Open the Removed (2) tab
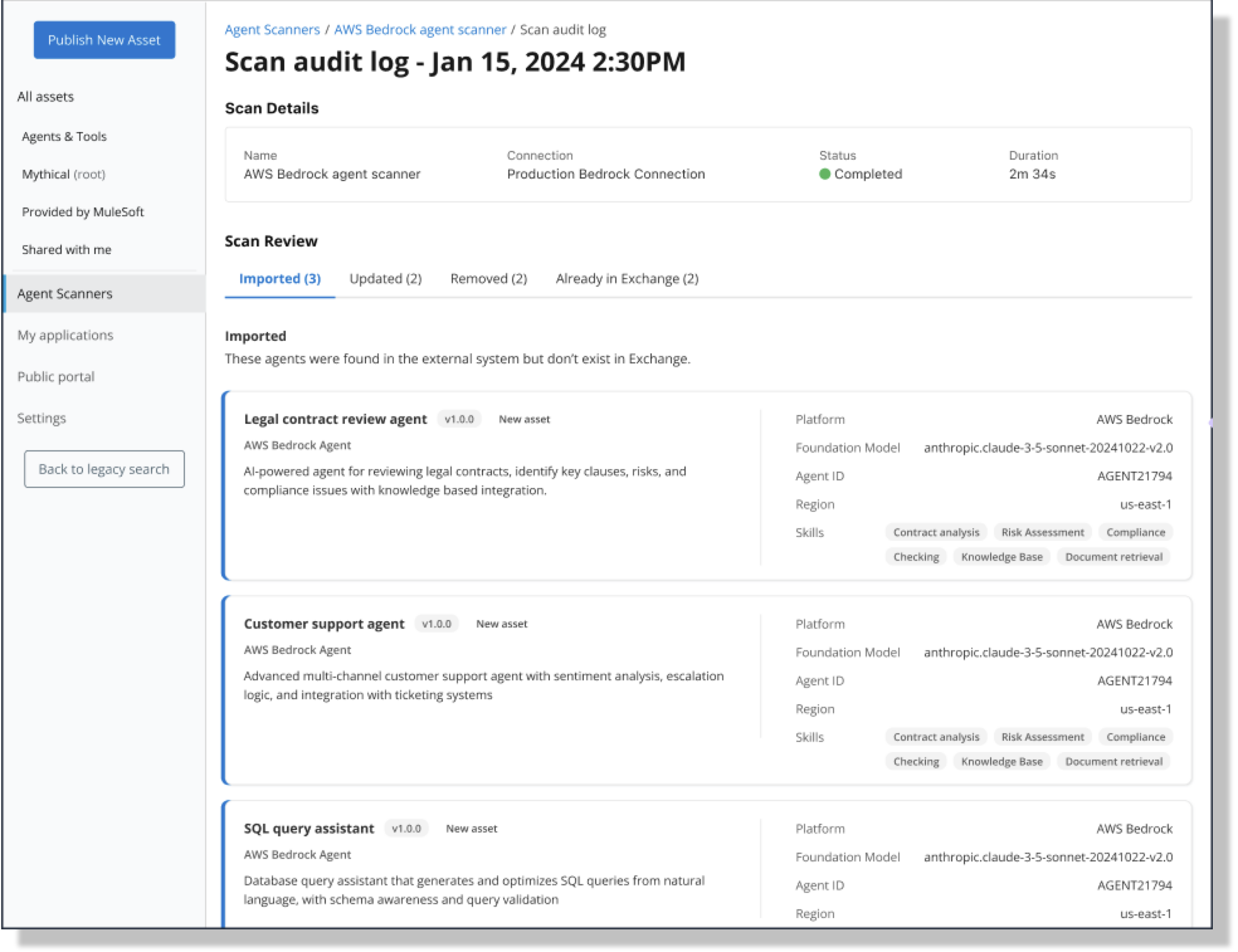 488,279
